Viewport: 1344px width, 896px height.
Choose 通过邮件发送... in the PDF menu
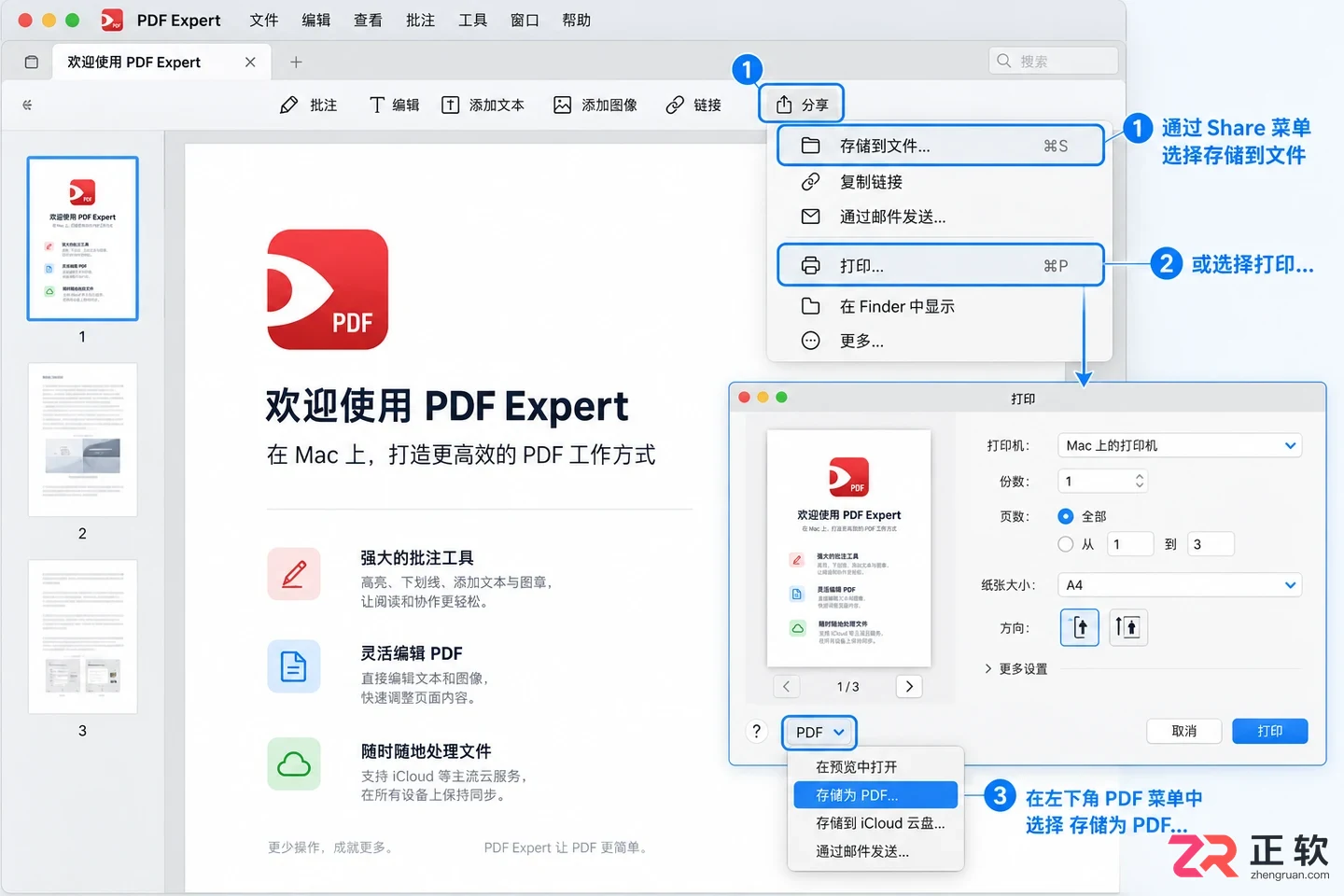point(875,850)
